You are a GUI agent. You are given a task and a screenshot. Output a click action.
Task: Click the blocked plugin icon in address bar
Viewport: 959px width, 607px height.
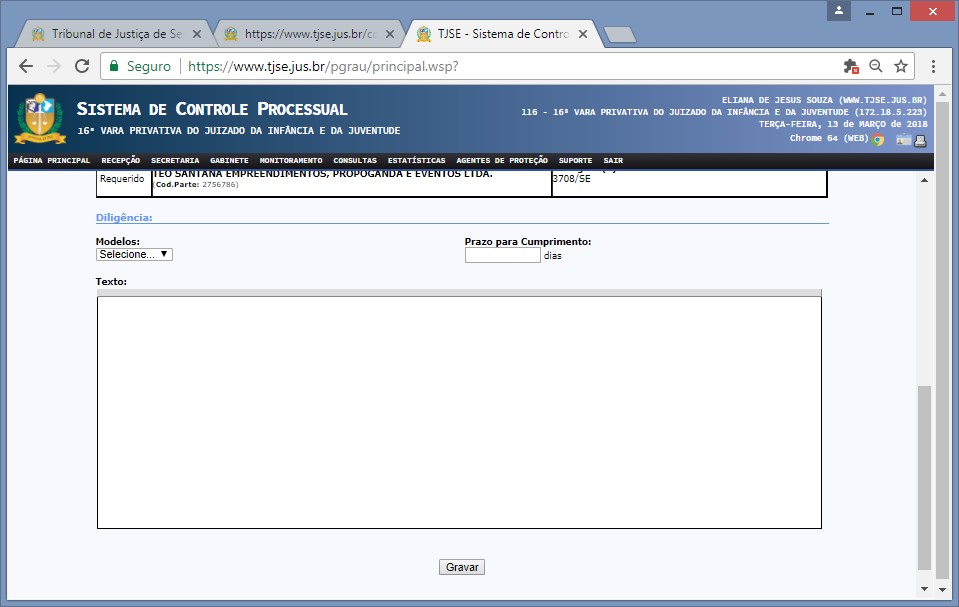point(851,66)
